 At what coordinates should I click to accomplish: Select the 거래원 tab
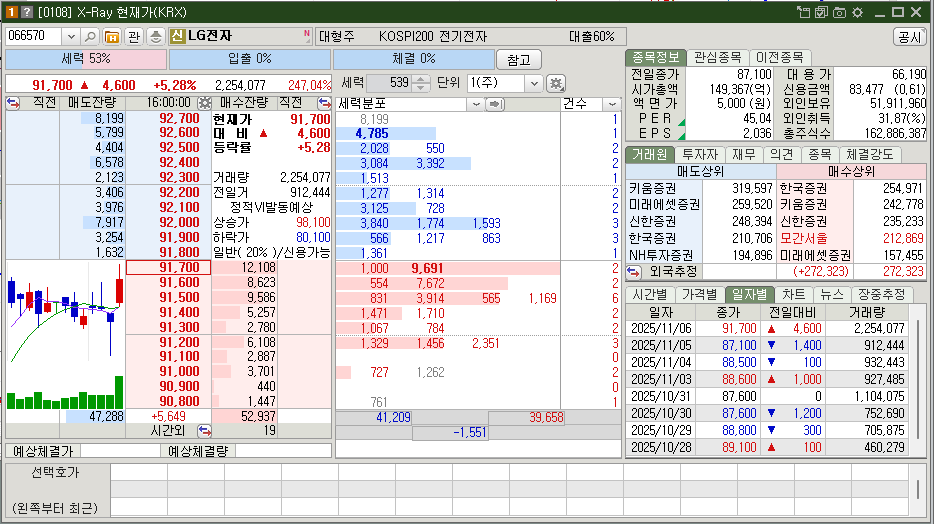coord(650,154)
